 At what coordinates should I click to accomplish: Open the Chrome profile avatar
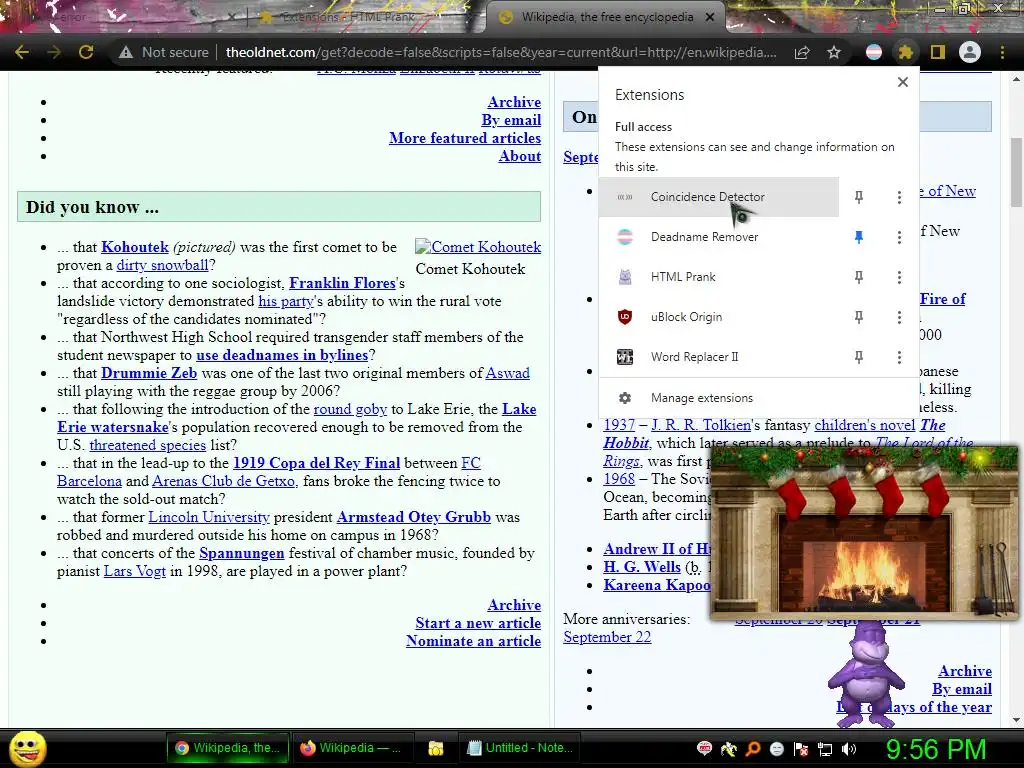coord(970,52)
